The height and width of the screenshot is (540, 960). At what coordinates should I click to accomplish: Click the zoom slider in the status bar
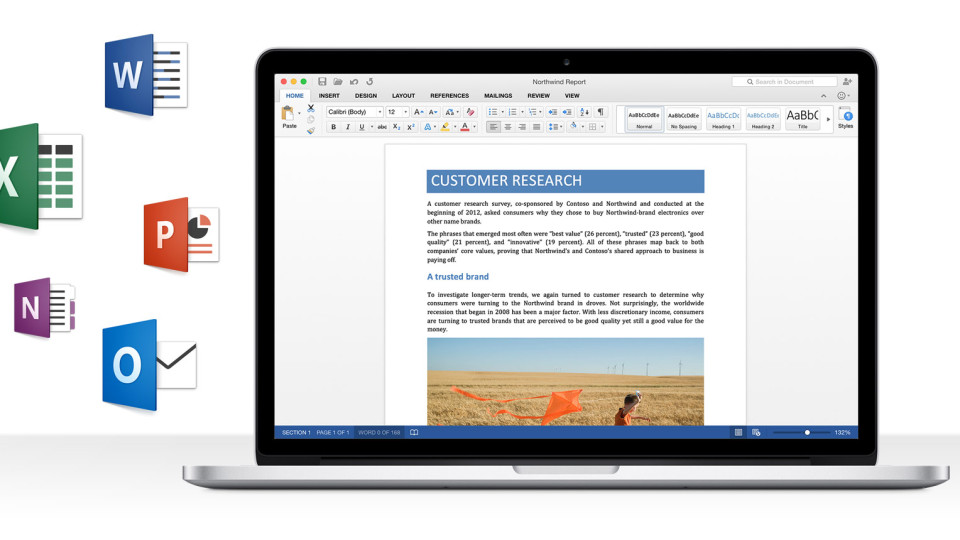(x=801, y=432)
